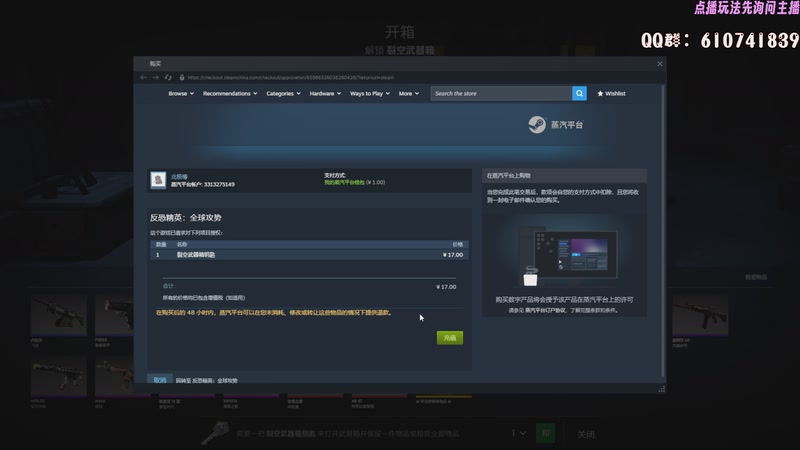The image size is (800, 450).
Task: Click the ¥ 17.00 item price
Action: tap(453, 255)
